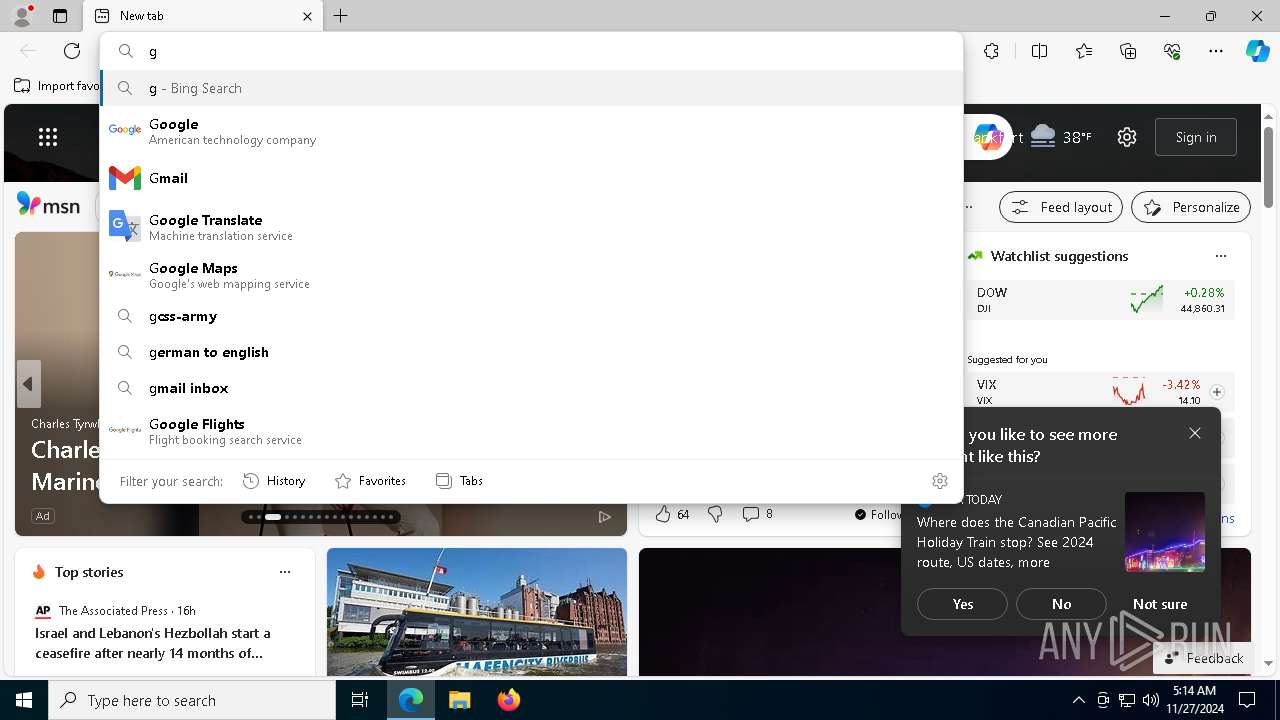Close the feedback prompt popup
The image size is (1280, 720).
click(1195, 433)
